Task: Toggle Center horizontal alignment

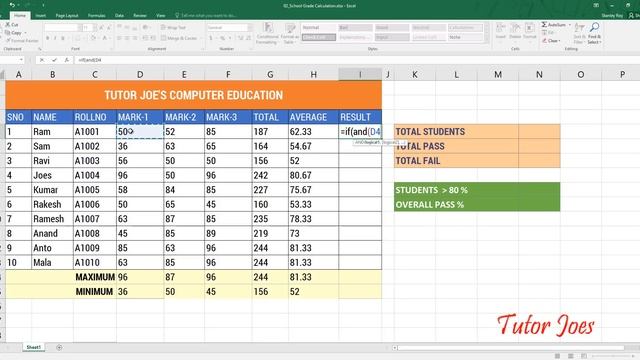Action: click(x=127, y=38)
